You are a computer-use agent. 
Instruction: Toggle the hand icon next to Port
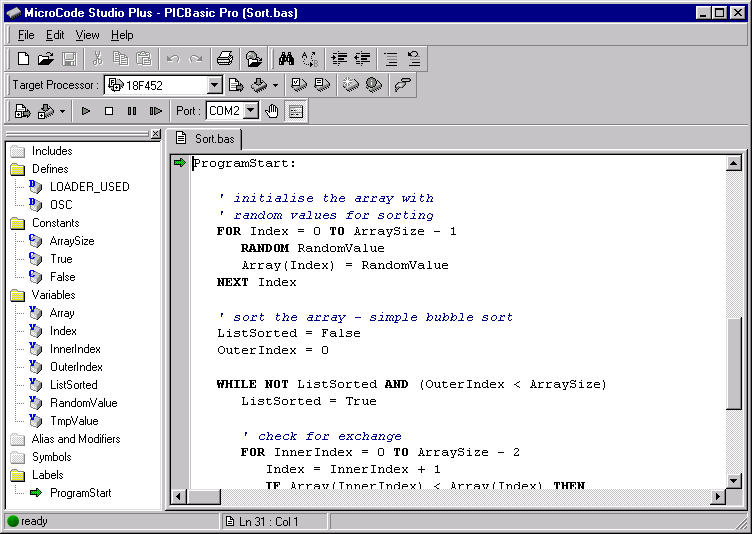click(272, 111)
